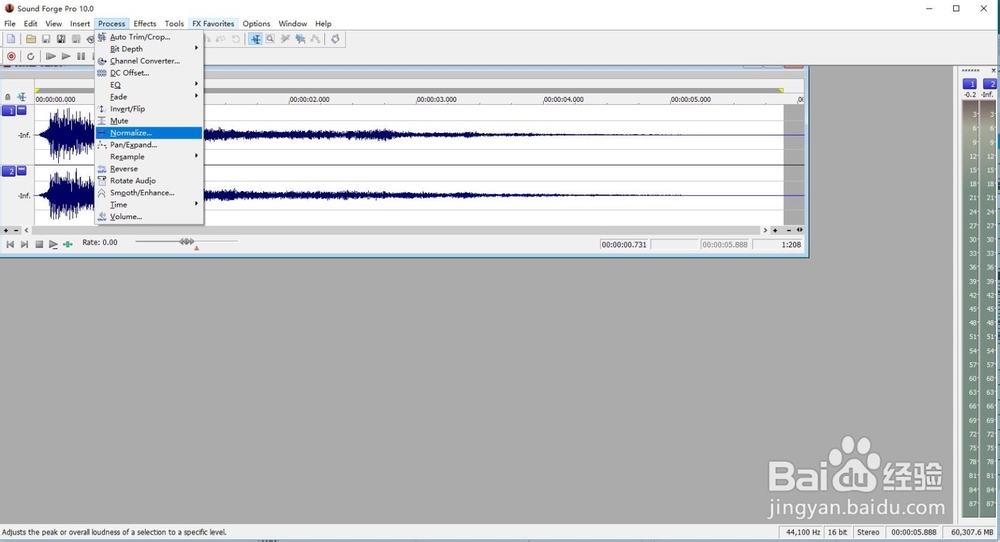Choose Reverse from Process menu
This screenshot has height=542, width=1000.
(149, 169)
